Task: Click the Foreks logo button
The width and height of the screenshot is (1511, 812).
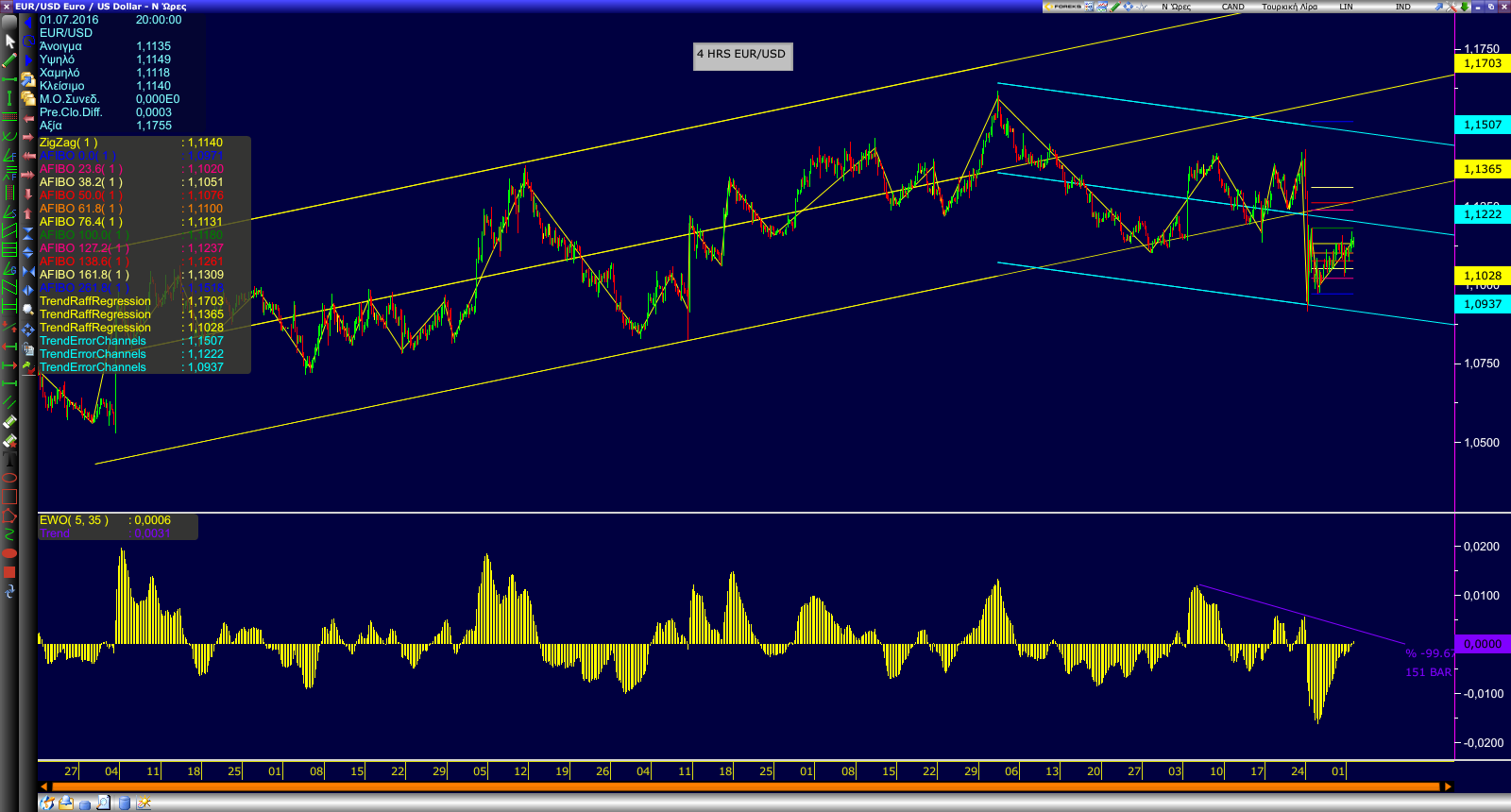Action: [1062, 7]
